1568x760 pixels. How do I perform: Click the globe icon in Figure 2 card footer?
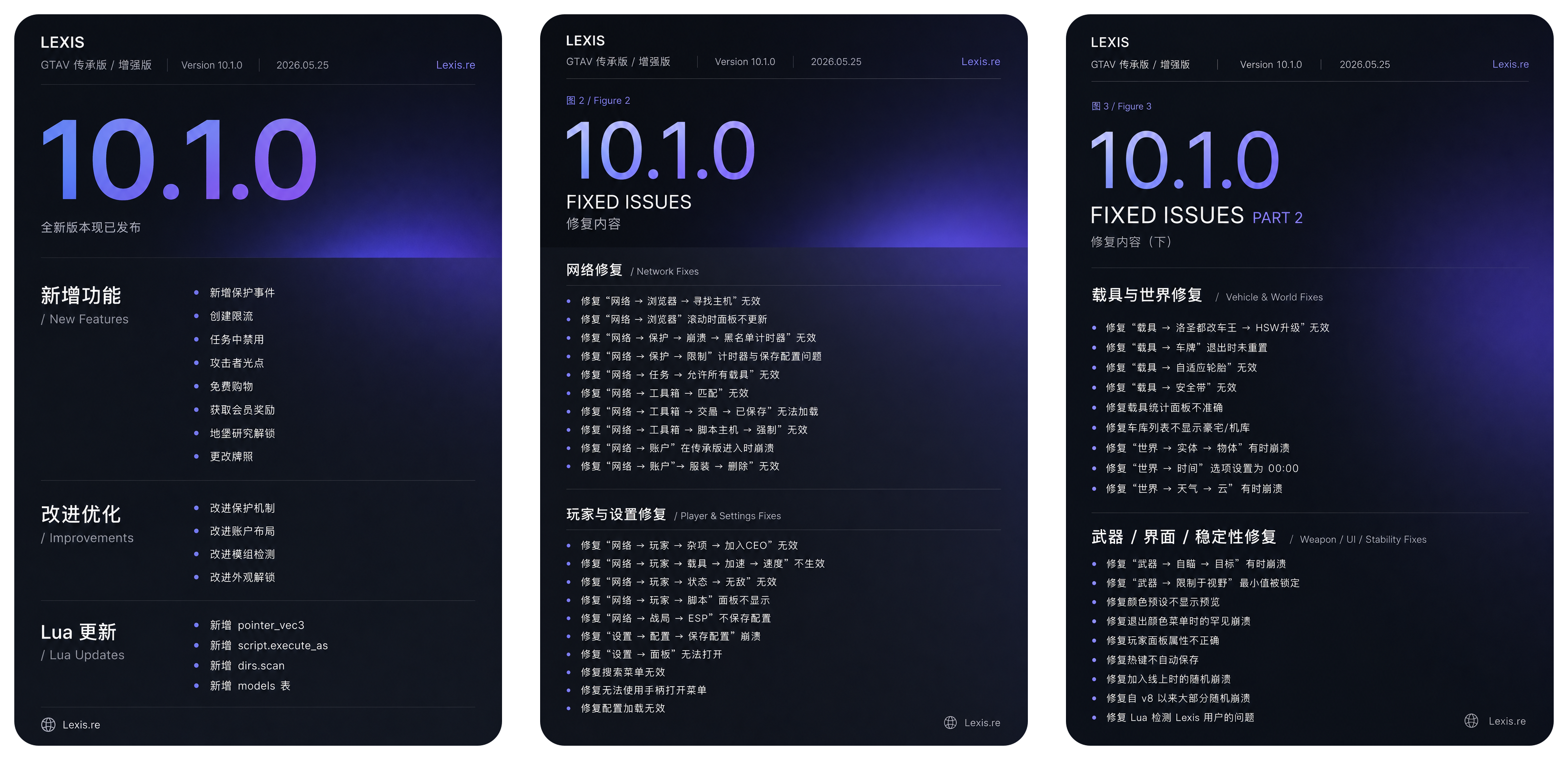950,722
